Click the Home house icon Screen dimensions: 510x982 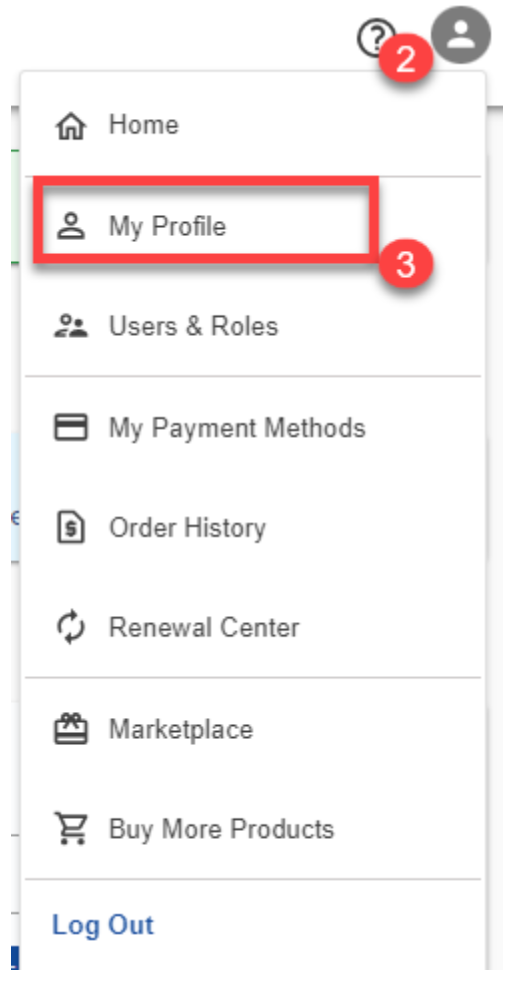click(x=71, y=125)
